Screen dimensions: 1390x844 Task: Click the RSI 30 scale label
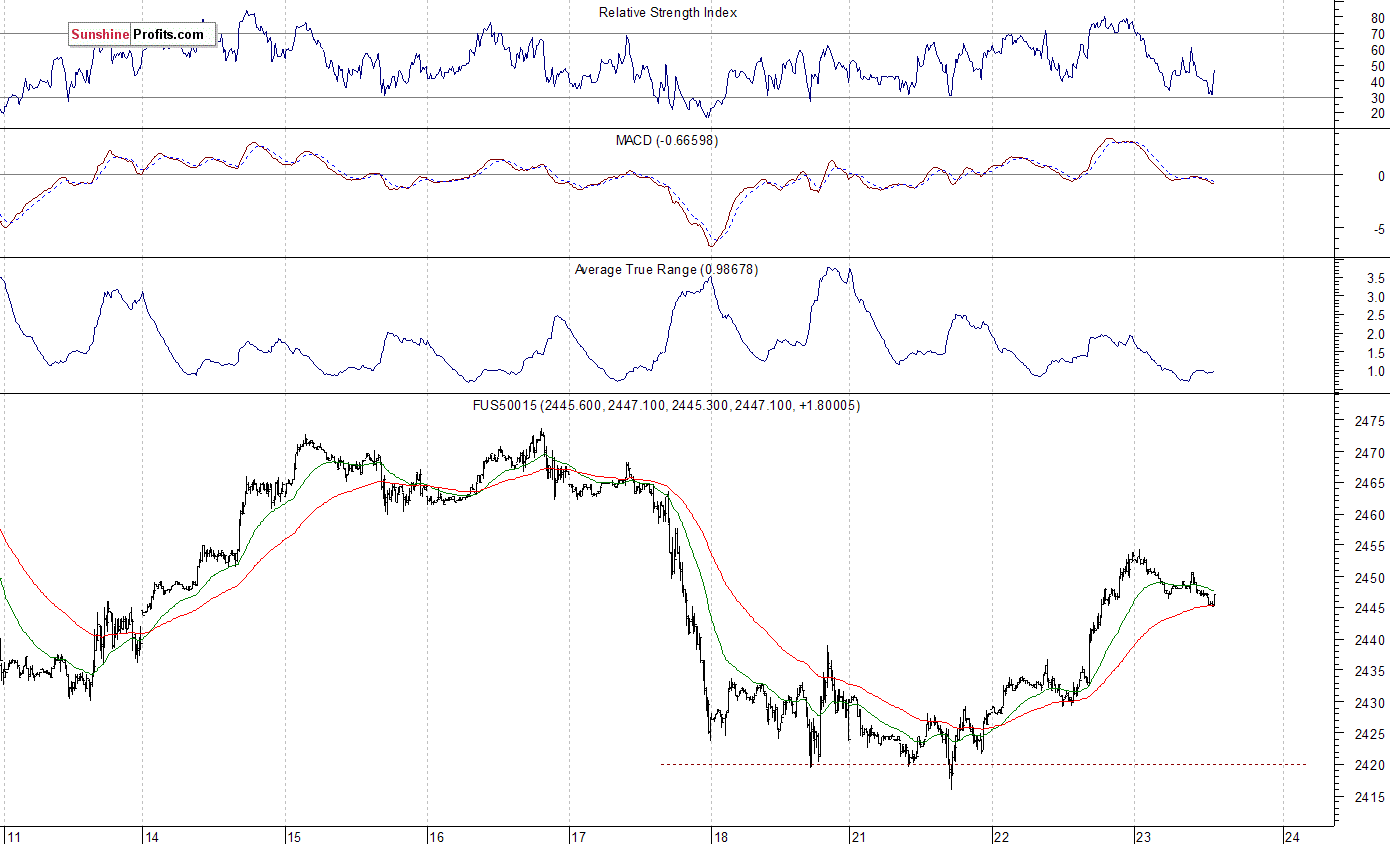pyautogui.click(x=1378, y=98)
